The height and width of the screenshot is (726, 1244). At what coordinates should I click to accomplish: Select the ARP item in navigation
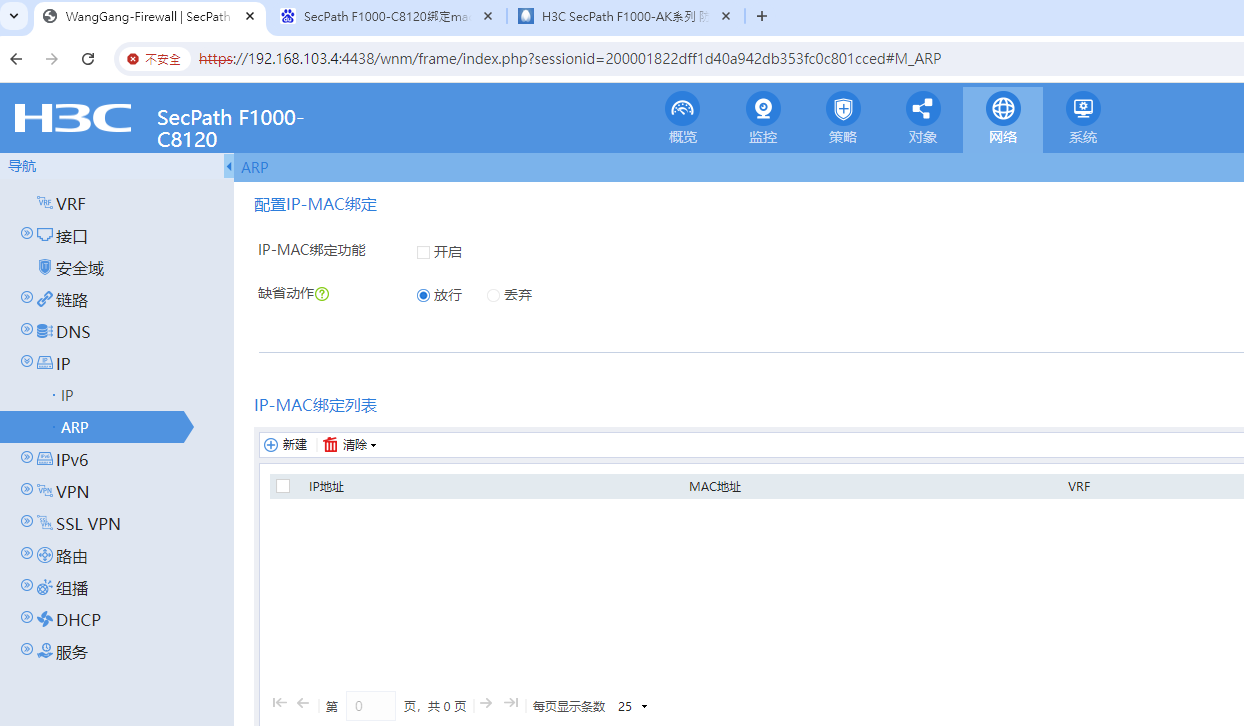(75, 427)
